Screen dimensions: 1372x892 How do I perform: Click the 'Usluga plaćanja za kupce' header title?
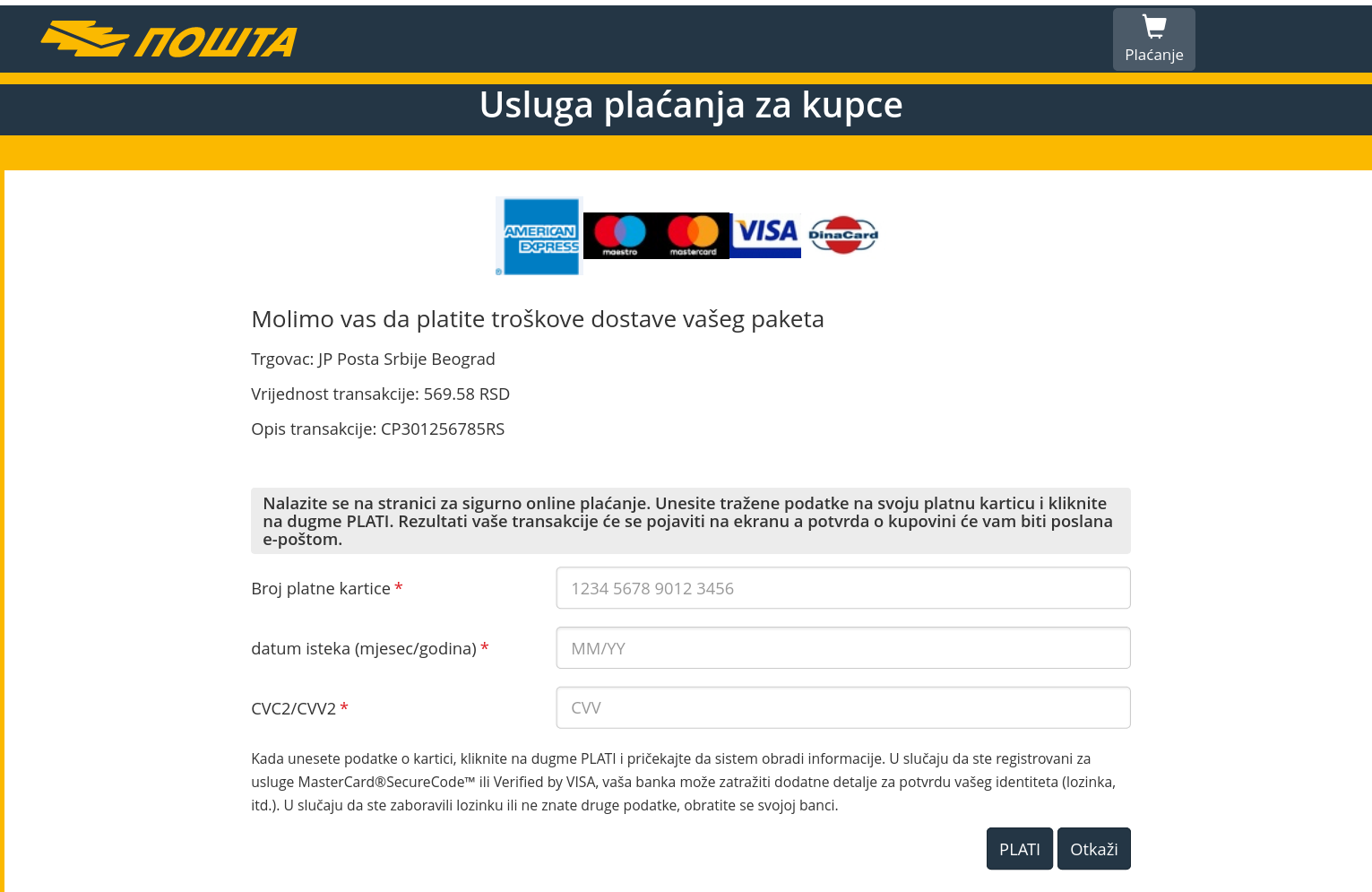691,105
